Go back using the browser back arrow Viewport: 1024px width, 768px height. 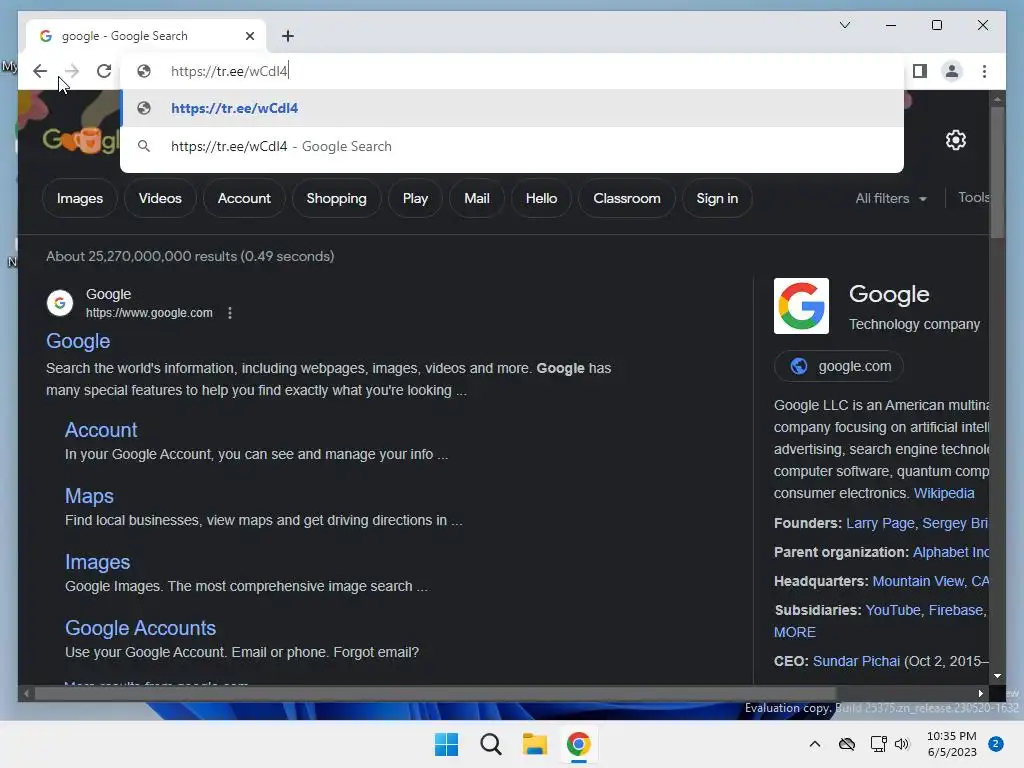(x=40, y=71)
